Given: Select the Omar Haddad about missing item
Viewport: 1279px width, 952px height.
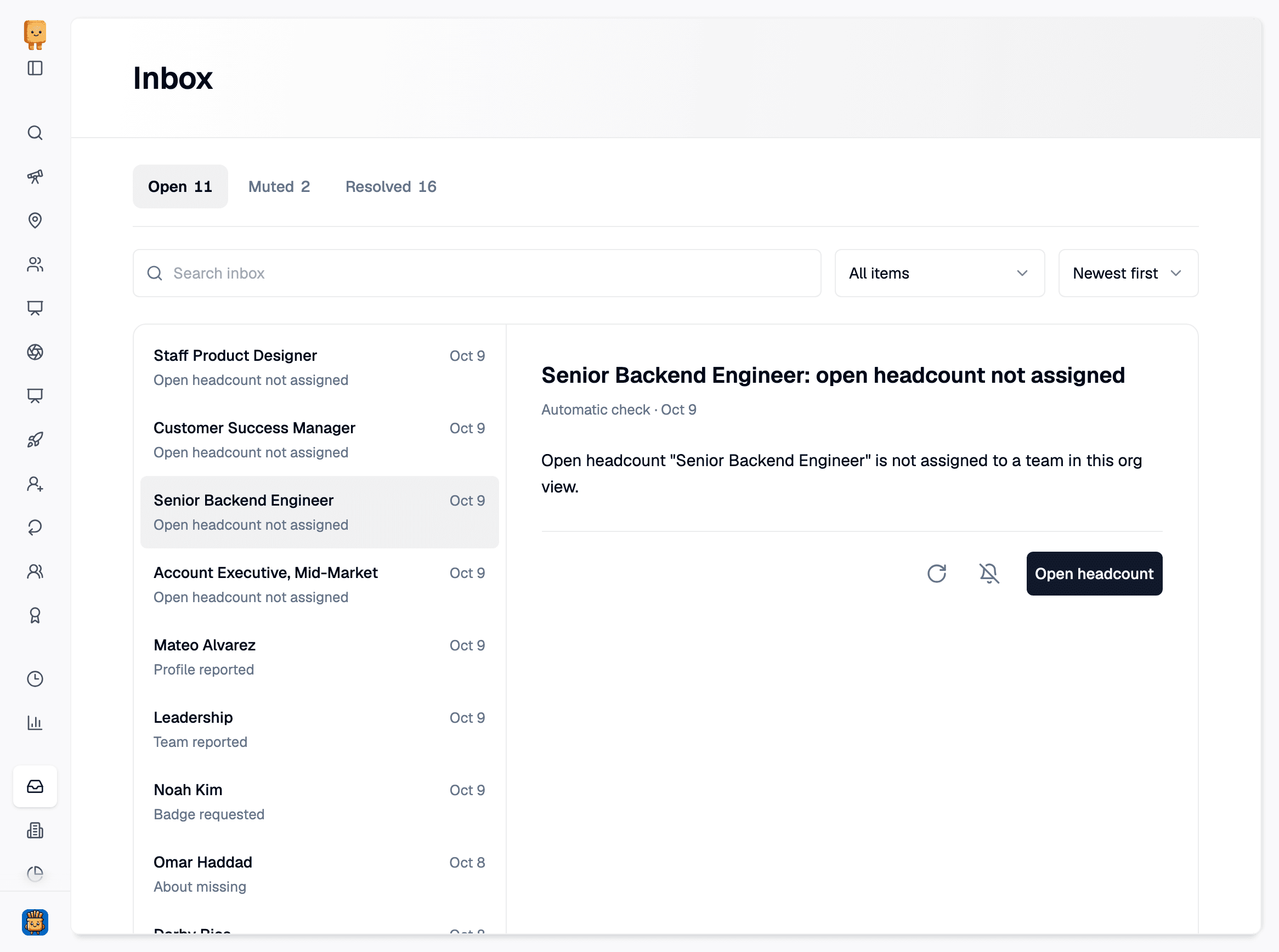Looking at the screenshot, I should click(x=319, y=874).
